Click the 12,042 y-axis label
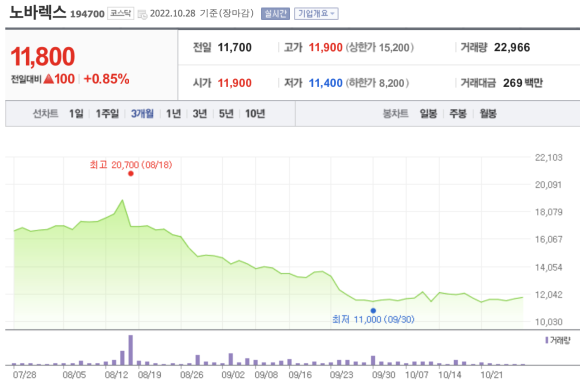Viewport: 580px width, 392px height. pyautogui.click(x=549, y=295)
